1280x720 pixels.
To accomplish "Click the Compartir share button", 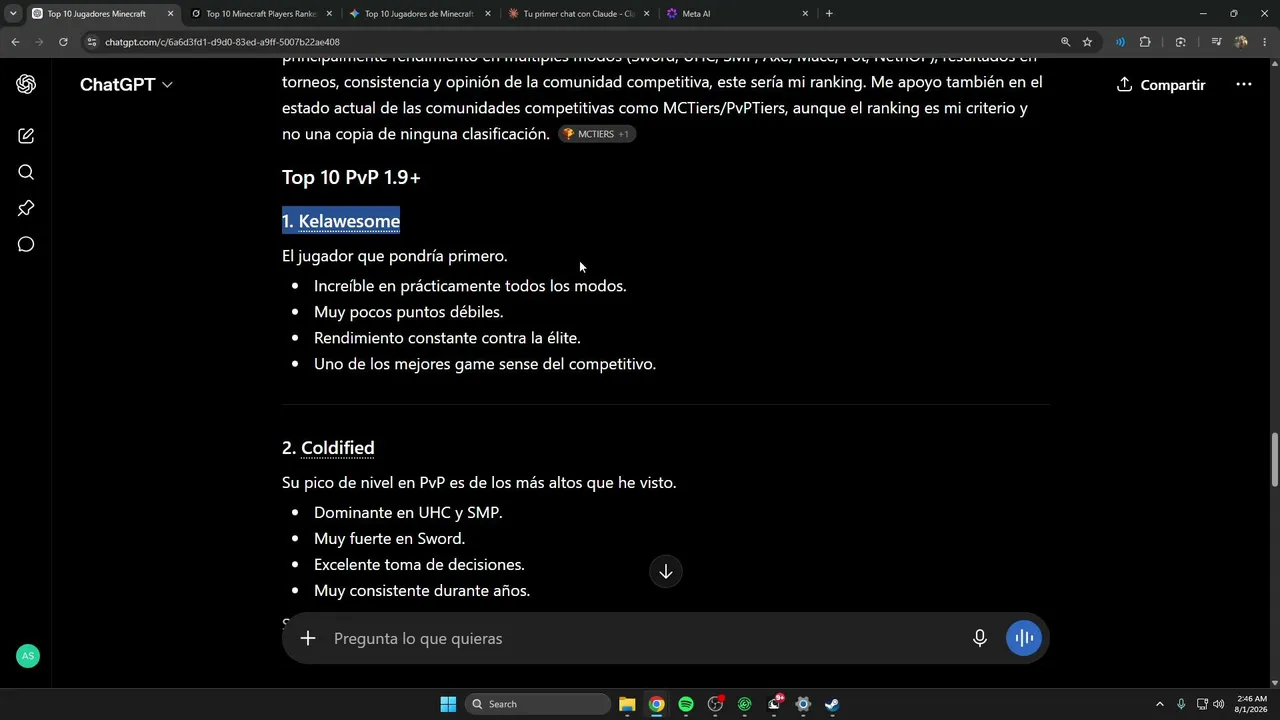I will click(1161, 85).
